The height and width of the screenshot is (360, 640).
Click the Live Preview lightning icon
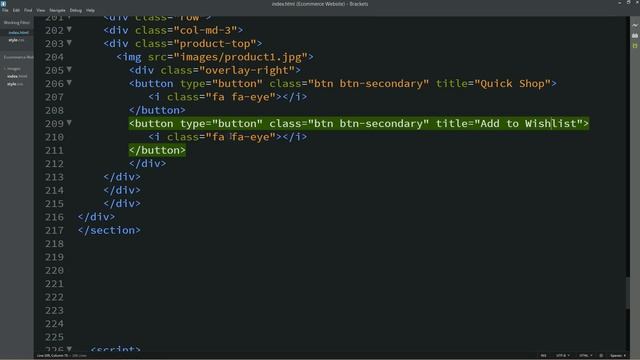pyautogui.click(x=635, y=25)
